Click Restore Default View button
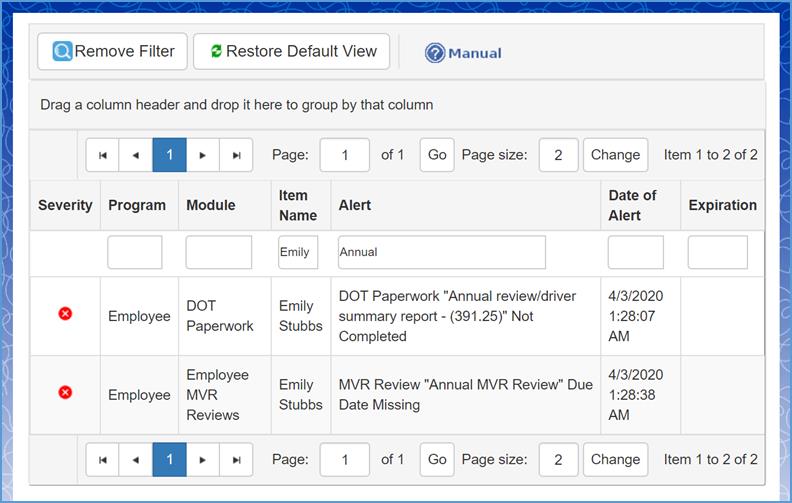The height and width of the screenshot is (503, 792). 291,52
